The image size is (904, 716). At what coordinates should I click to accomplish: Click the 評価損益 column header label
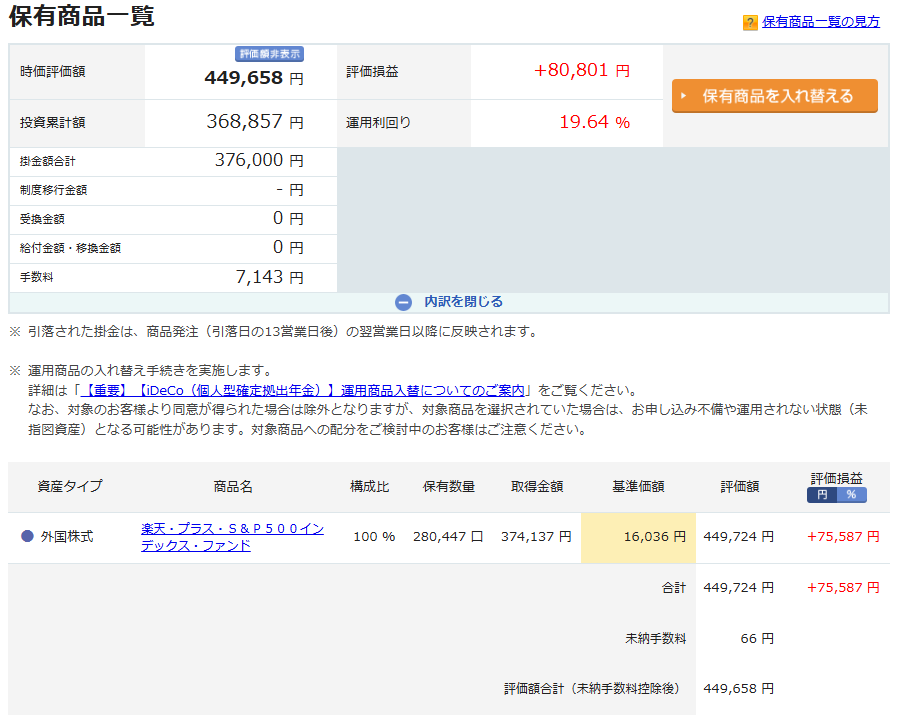pos(836,478)
